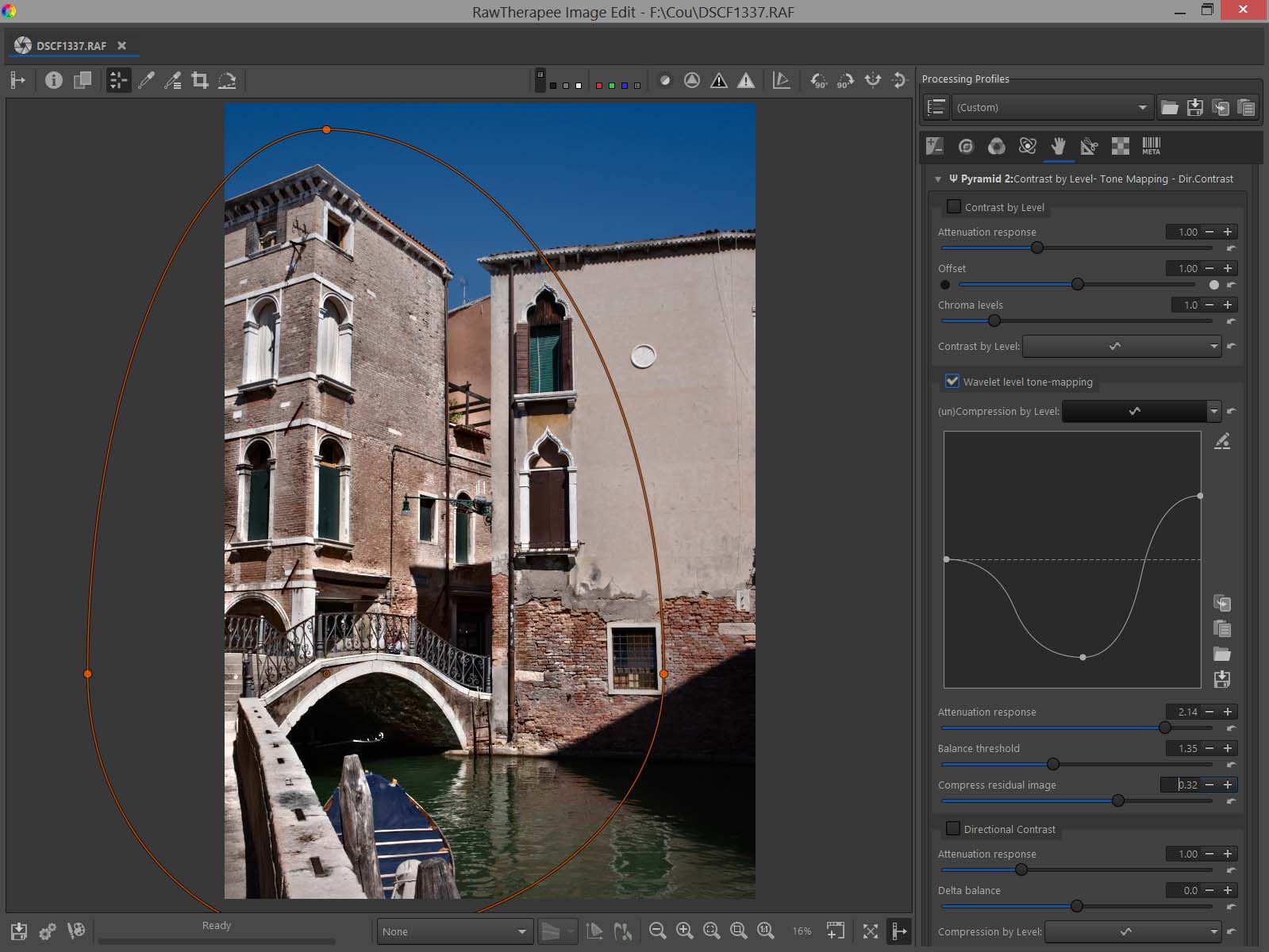Open the (Custom) processing profile dropdown

tap(1052, 108)
